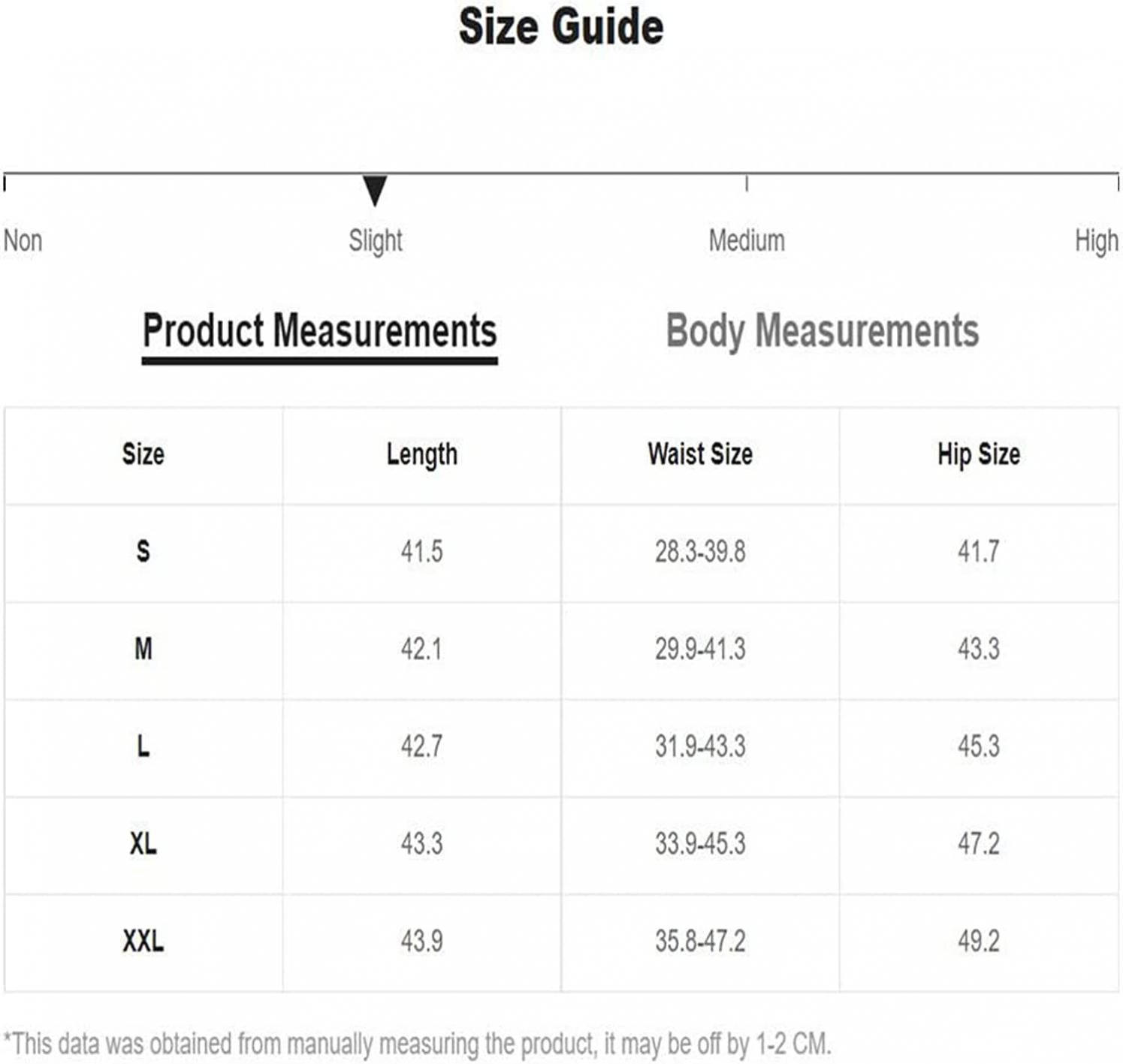The height and width of the screenshot is (1064, 1123).
Task: Click the Slight stretch label
Action: click(x=376, y=241)
